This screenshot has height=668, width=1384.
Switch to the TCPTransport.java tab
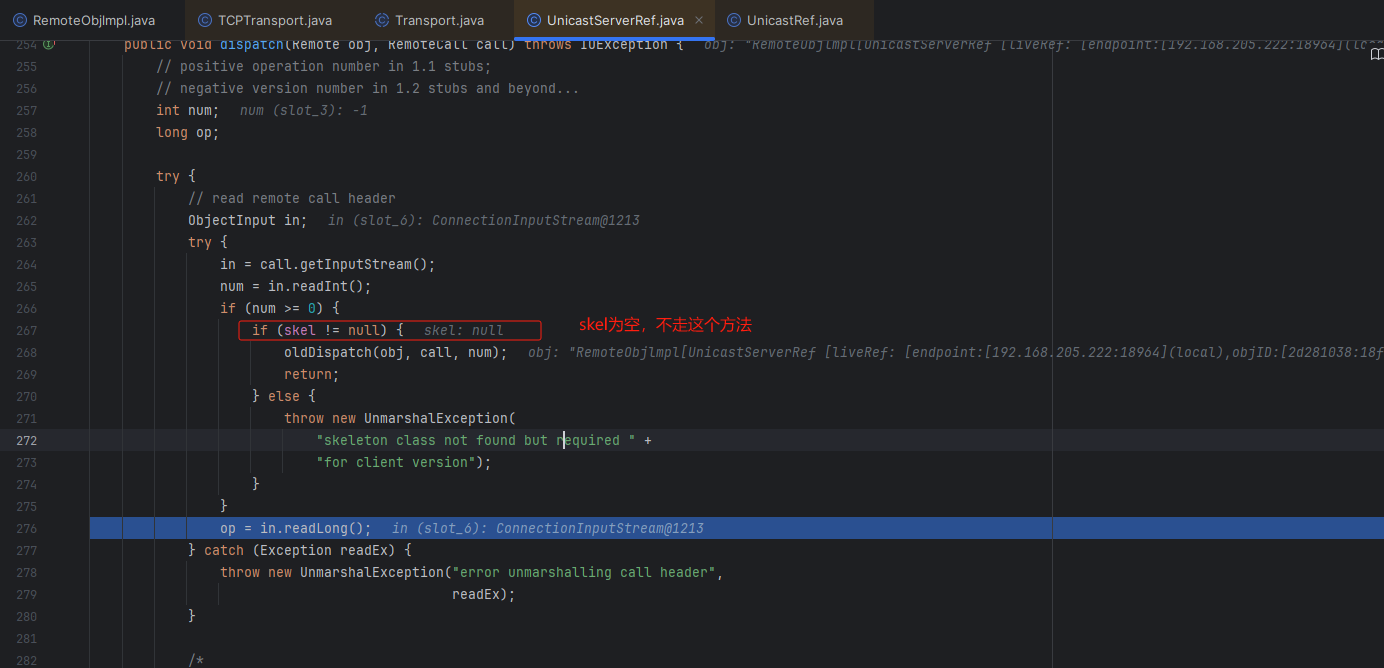[274, 20]
